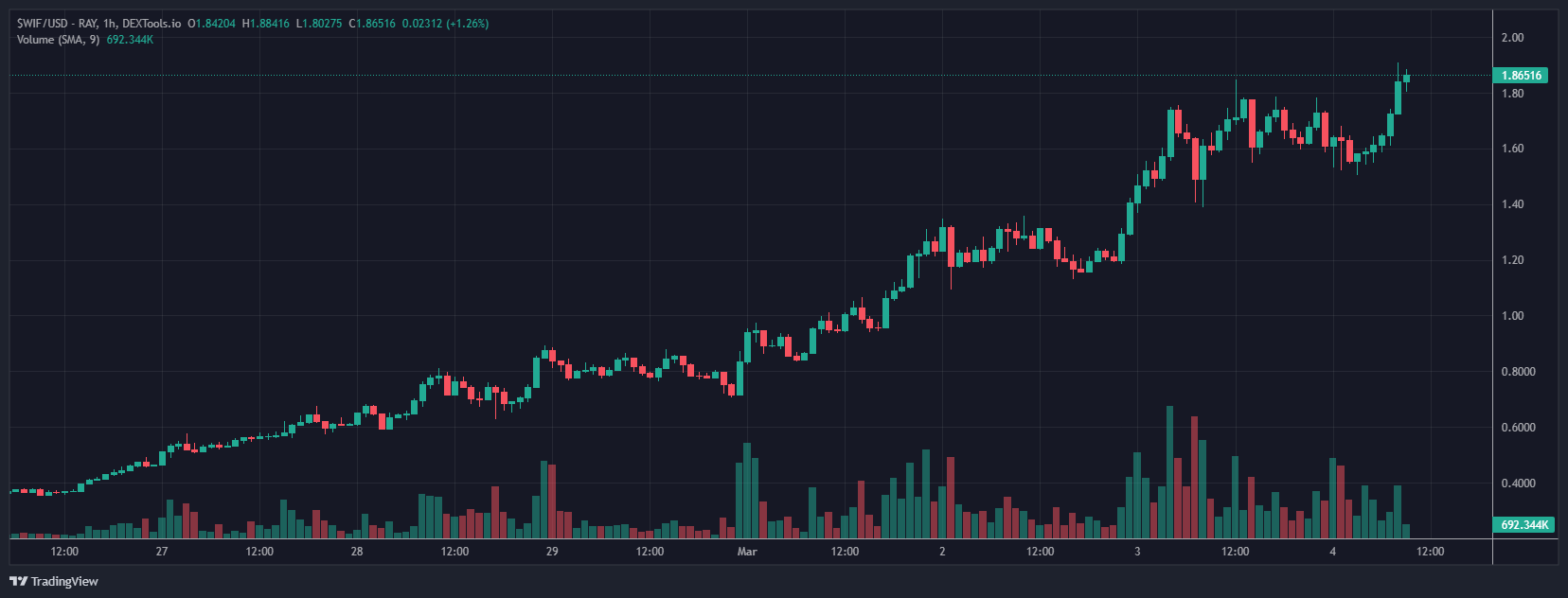This screenshot has width=1568, height=598.
Task: Click the 4 date label on the time axis
Action: coord(1332,552)
